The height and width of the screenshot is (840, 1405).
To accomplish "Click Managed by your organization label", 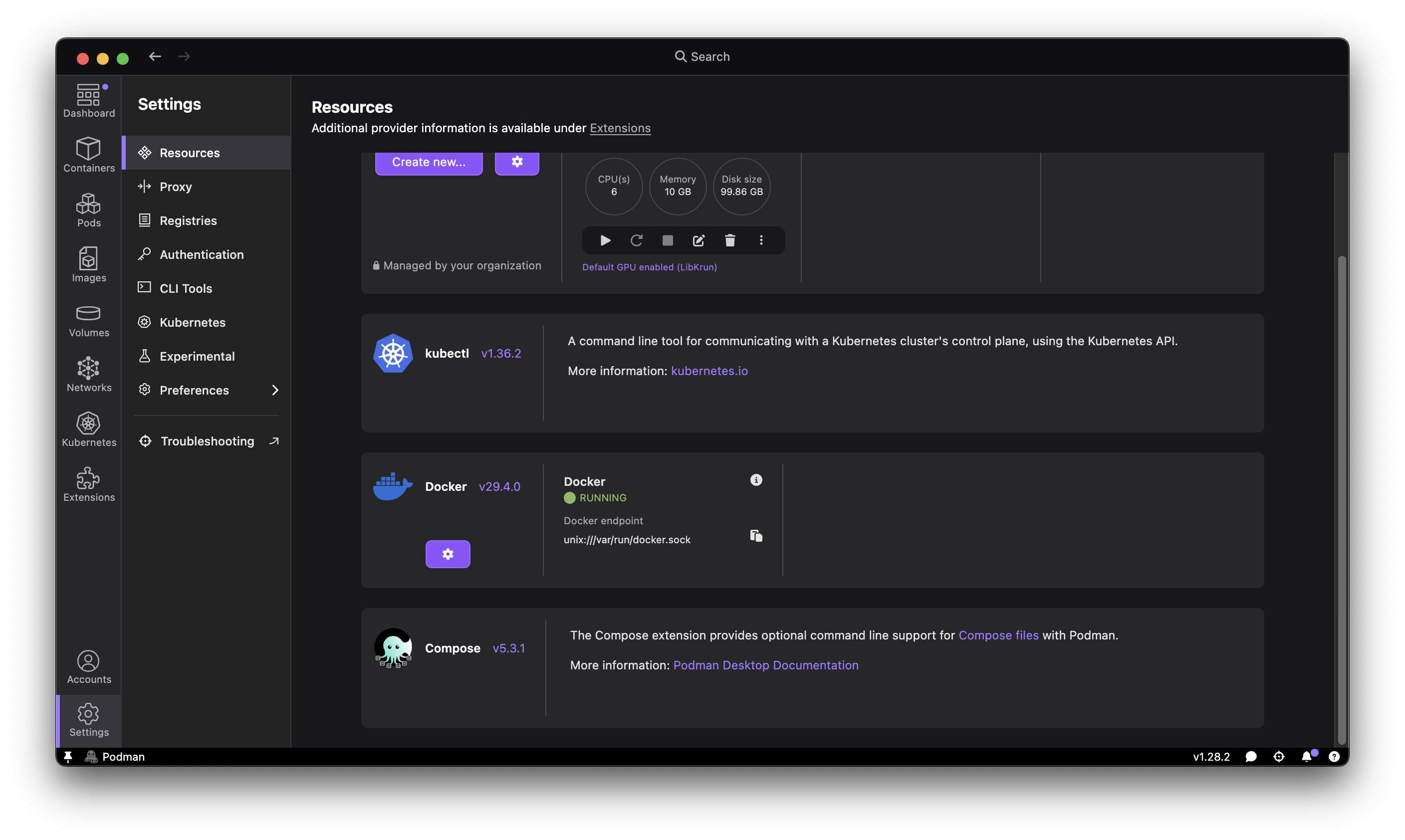I will click(x=457, y=265).
